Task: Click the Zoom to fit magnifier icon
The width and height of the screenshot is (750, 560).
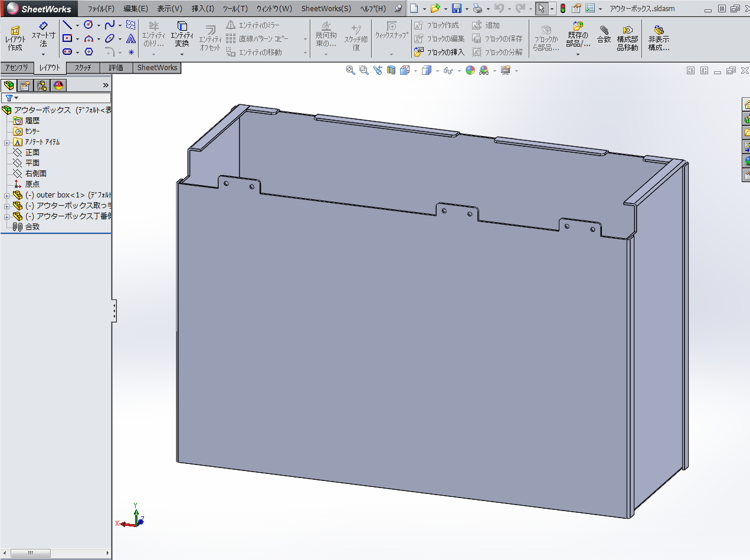Action: point(350,70)
